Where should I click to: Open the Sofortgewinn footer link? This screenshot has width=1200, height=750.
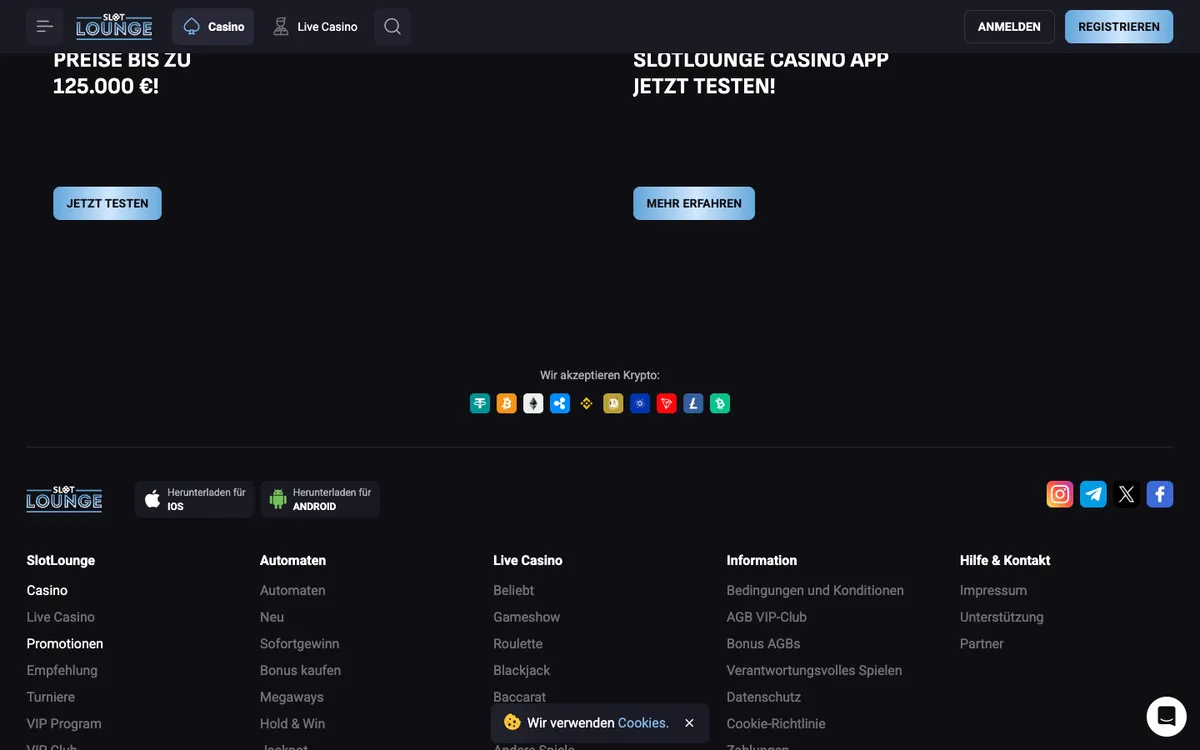(x=300, y=644)
